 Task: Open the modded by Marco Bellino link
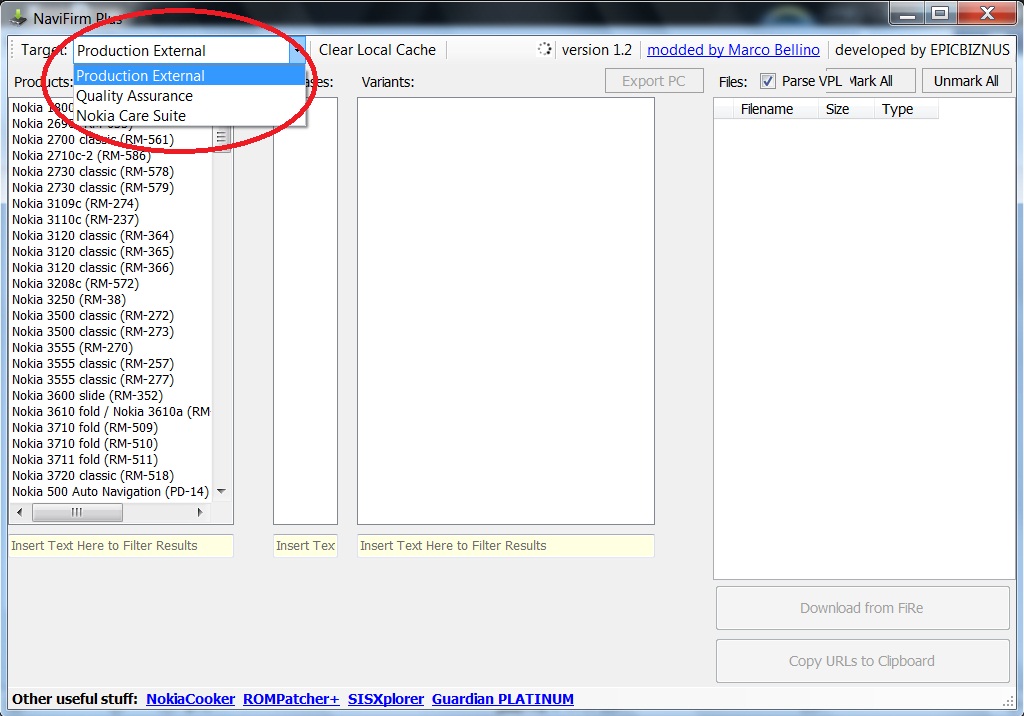click(733, 50)
